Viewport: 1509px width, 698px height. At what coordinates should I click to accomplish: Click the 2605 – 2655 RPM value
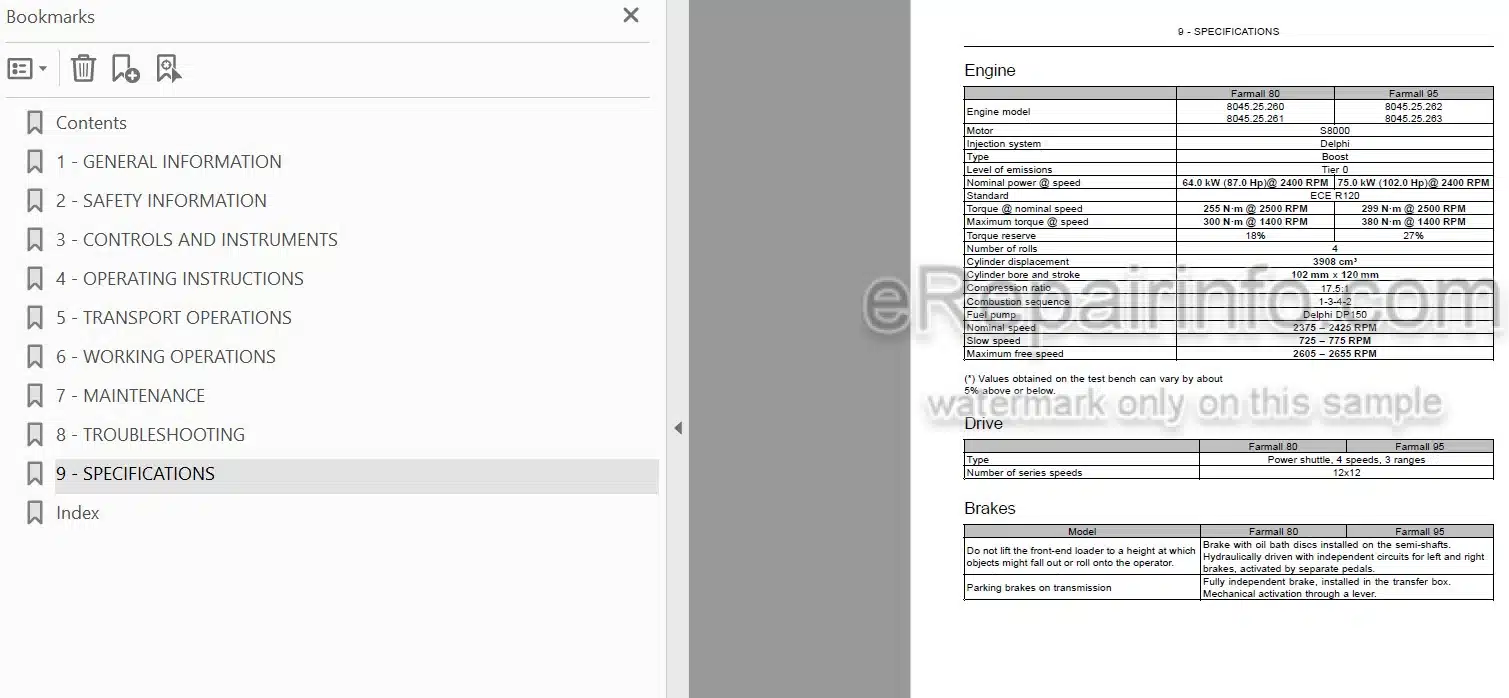[x=1334, y=354]
